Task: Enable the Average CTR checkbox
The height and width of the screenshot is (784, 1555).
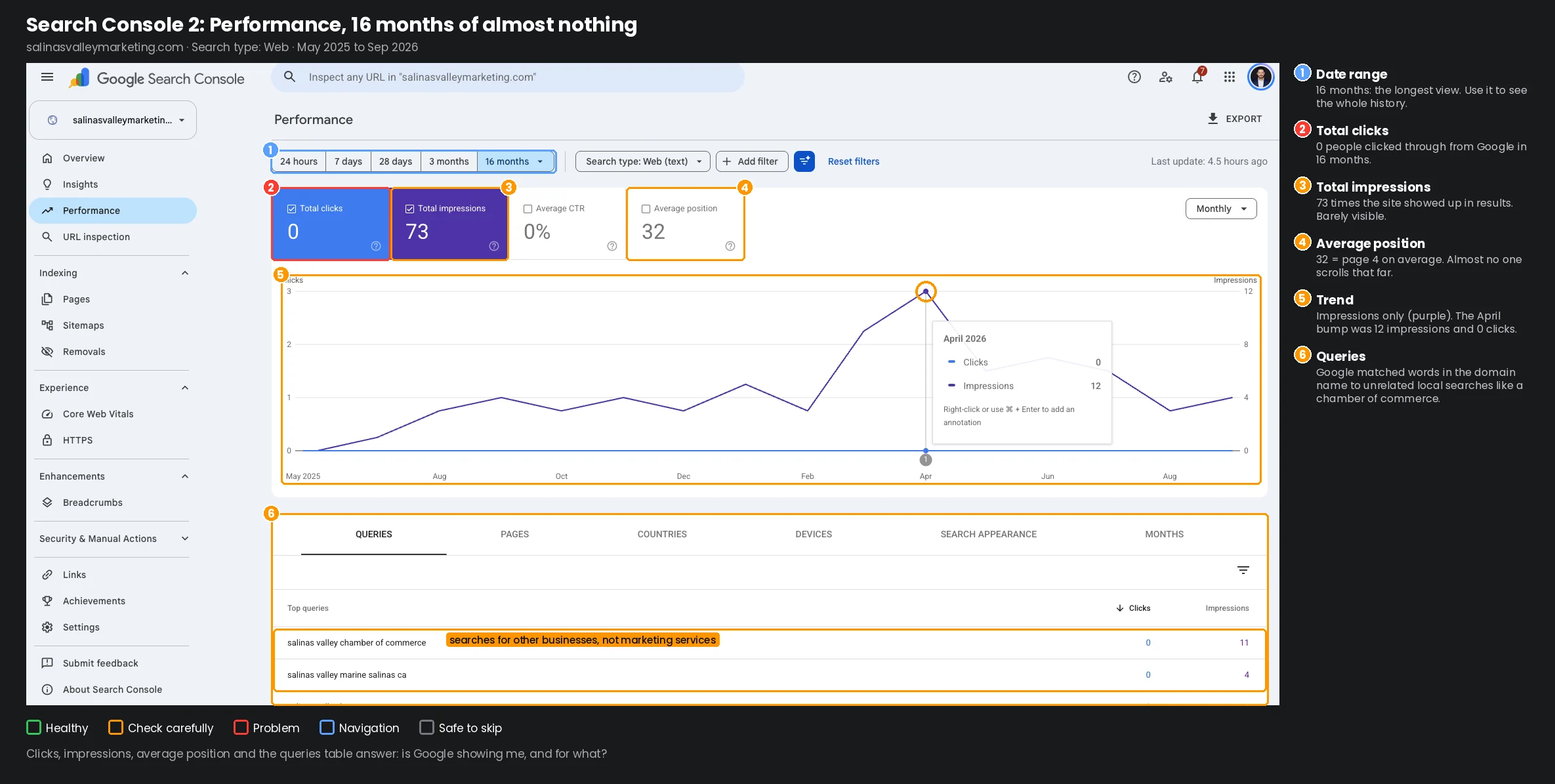Action: click(x=528, y=209)
